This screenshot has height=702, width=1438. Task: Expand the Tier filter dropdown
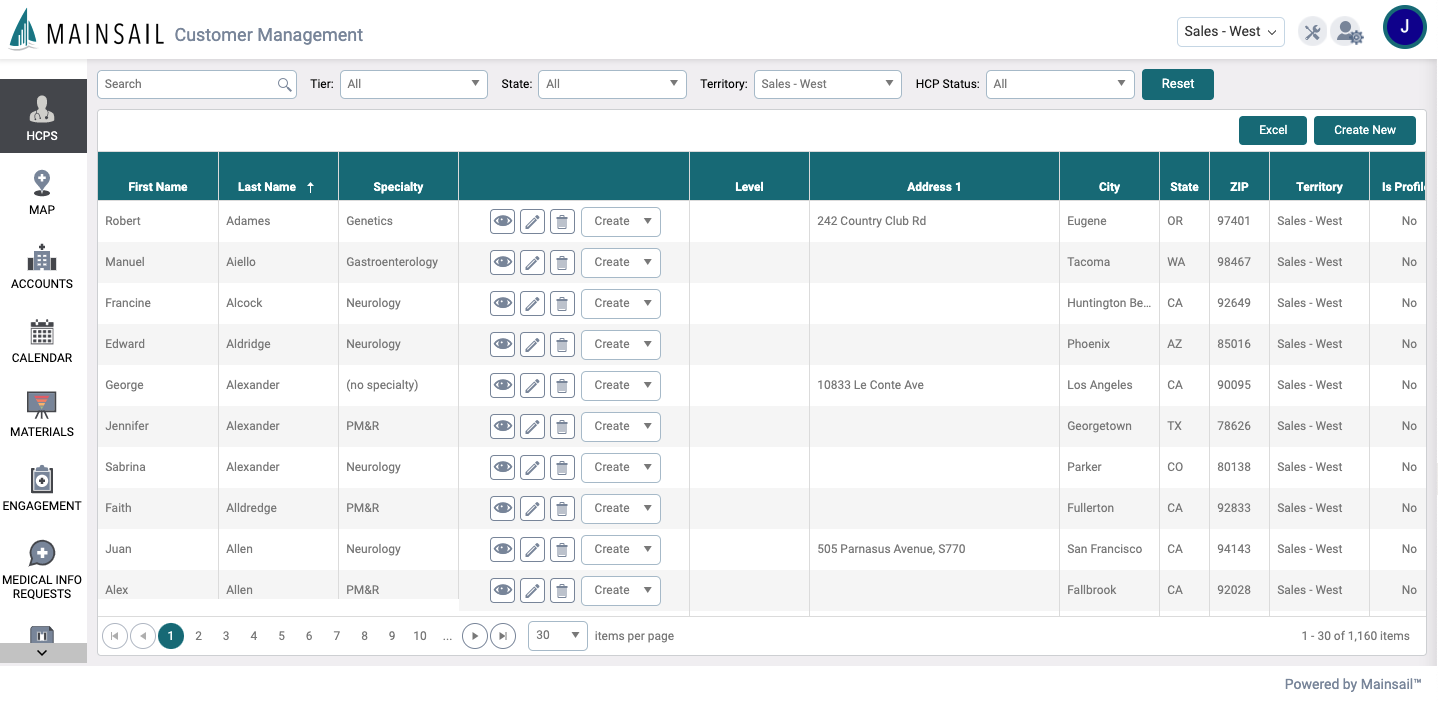point(413,84)
